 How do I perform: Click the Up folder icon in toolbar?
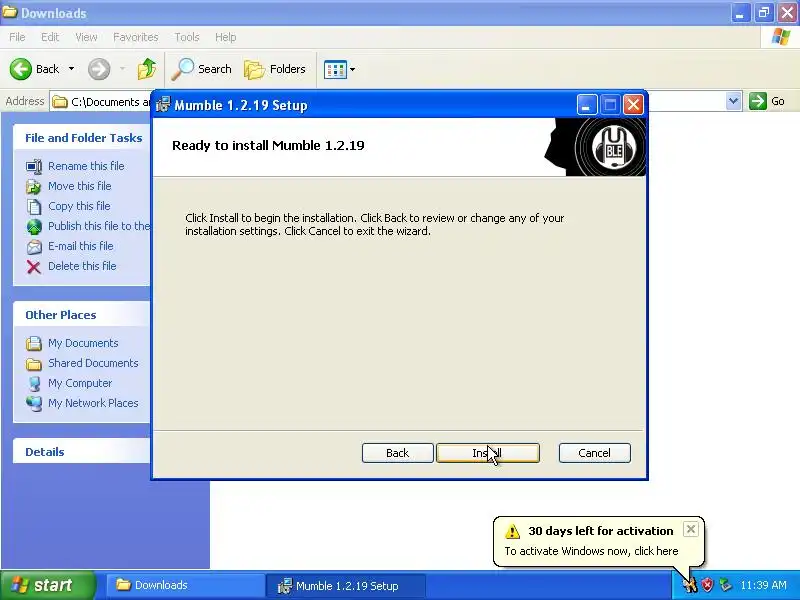147,69
